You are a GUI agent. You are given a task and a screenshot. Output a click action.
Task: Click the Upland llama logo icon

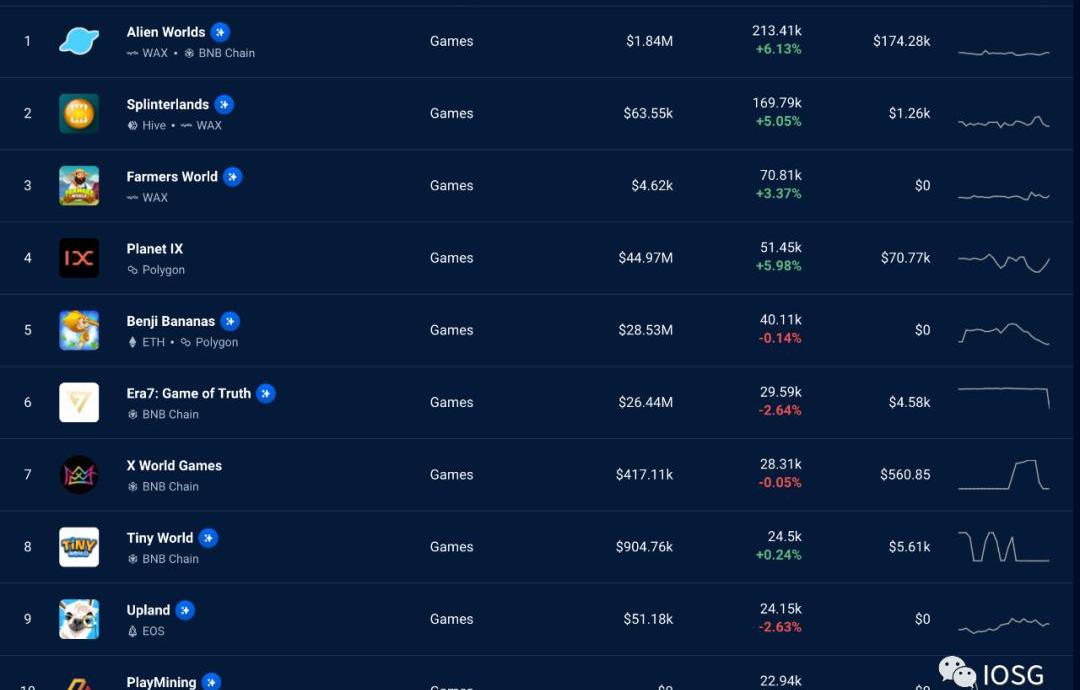point(79,619)
